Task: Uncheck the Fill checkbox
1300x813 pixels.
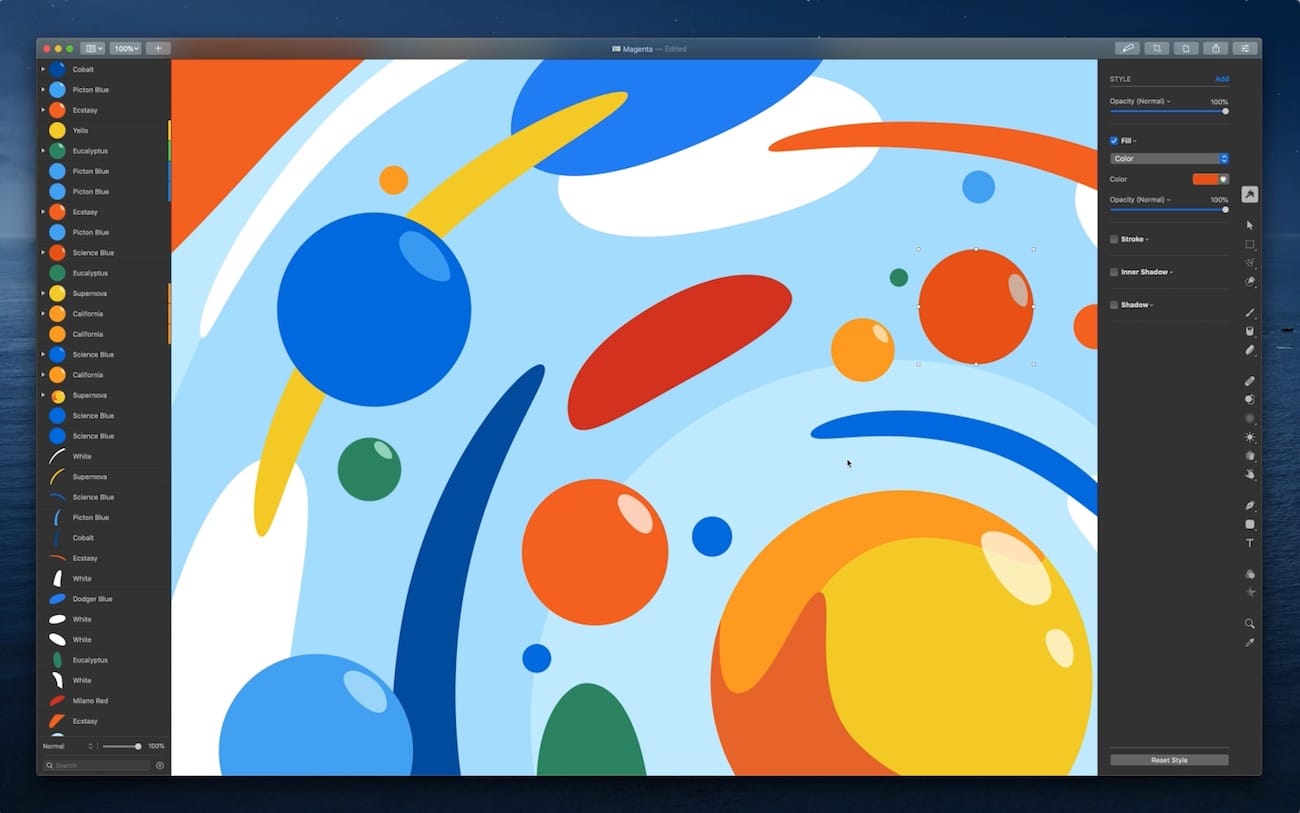Action: point(1114,141)
